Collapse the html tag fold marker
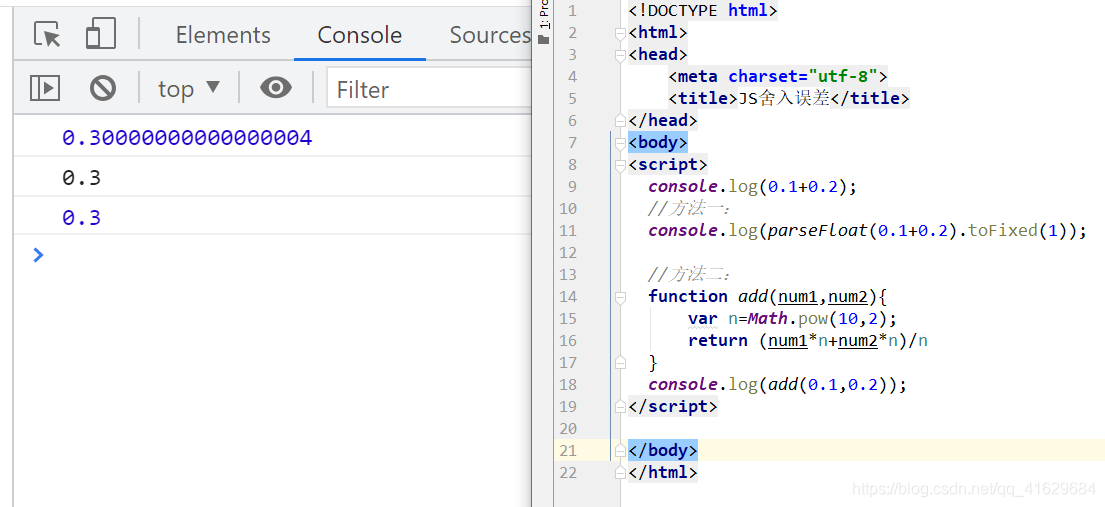This screenshot has height=507, width=1105. [620, 32]
